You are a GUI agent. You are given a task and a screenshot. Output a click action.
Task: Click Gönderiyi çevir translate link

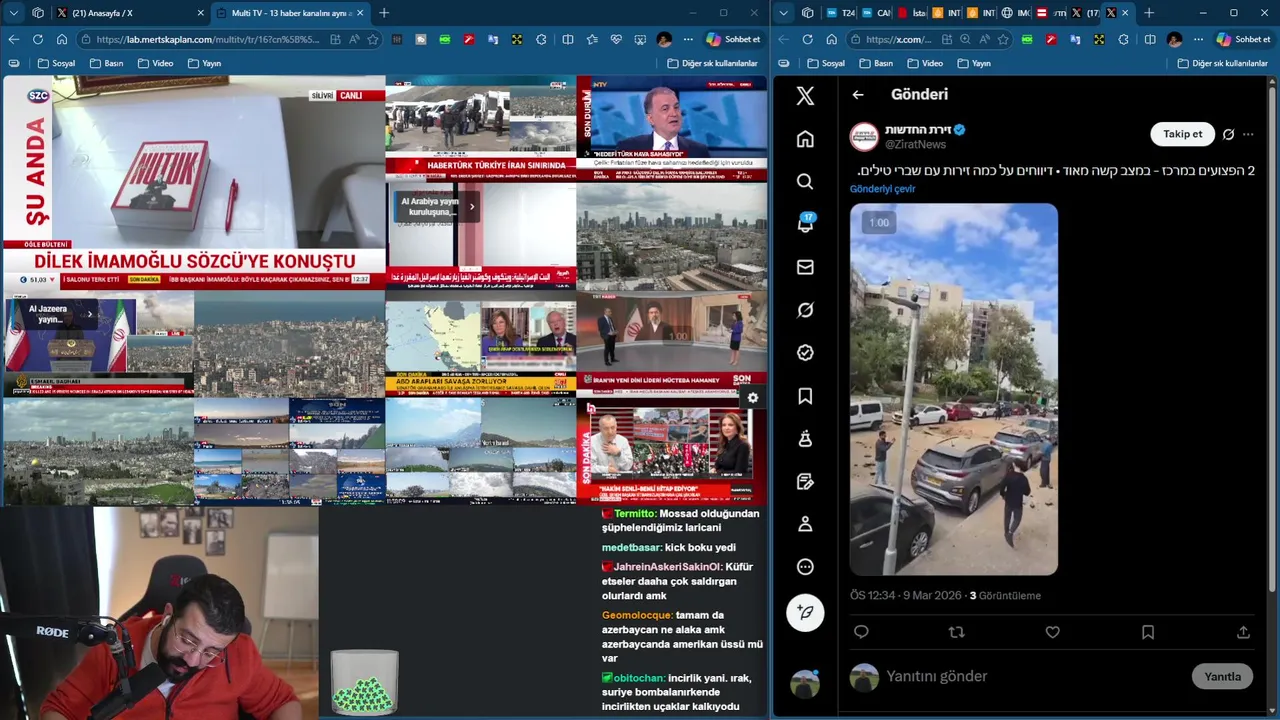[882, 188]
